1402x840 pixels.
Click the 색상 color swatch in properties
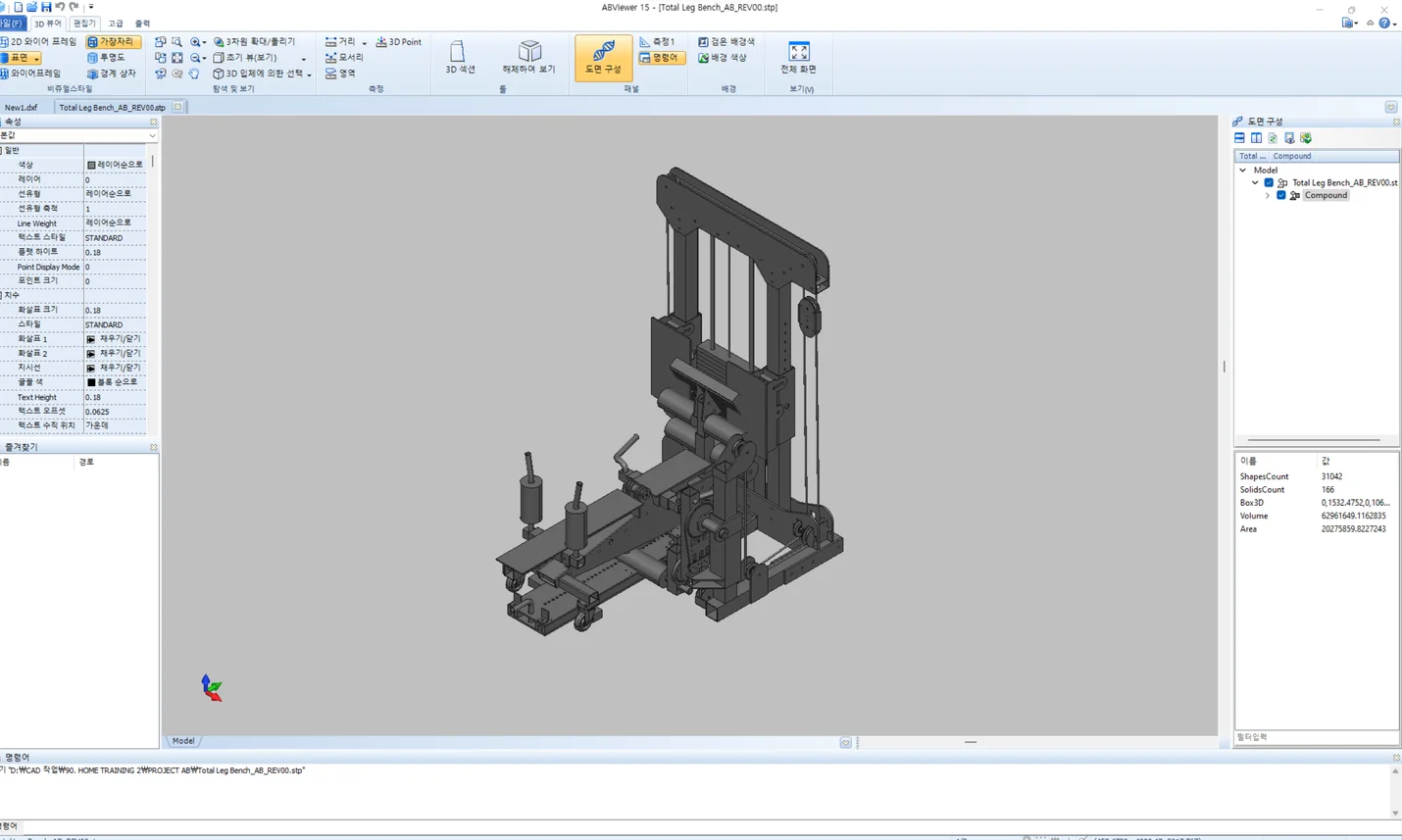pos(91,165)
